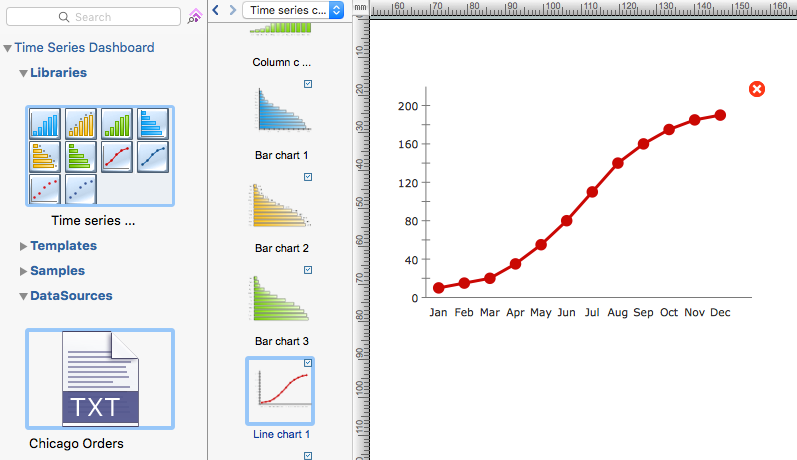Select the blue scatter chart library icon
The height and width of the screenshot is (460, 797).
(x=81, y=190)
